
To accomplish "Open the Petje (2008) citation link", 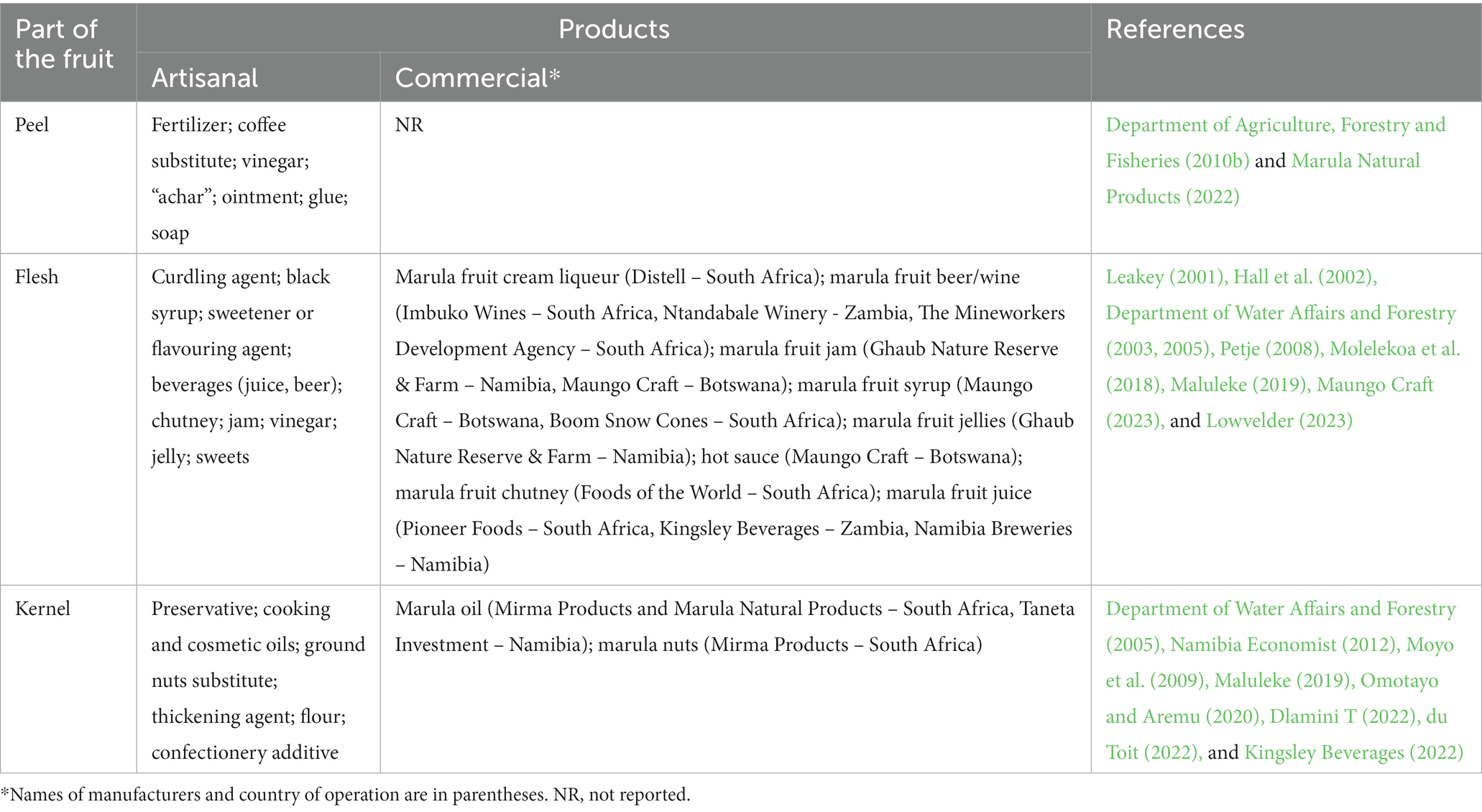I will tap(1271, 349).
